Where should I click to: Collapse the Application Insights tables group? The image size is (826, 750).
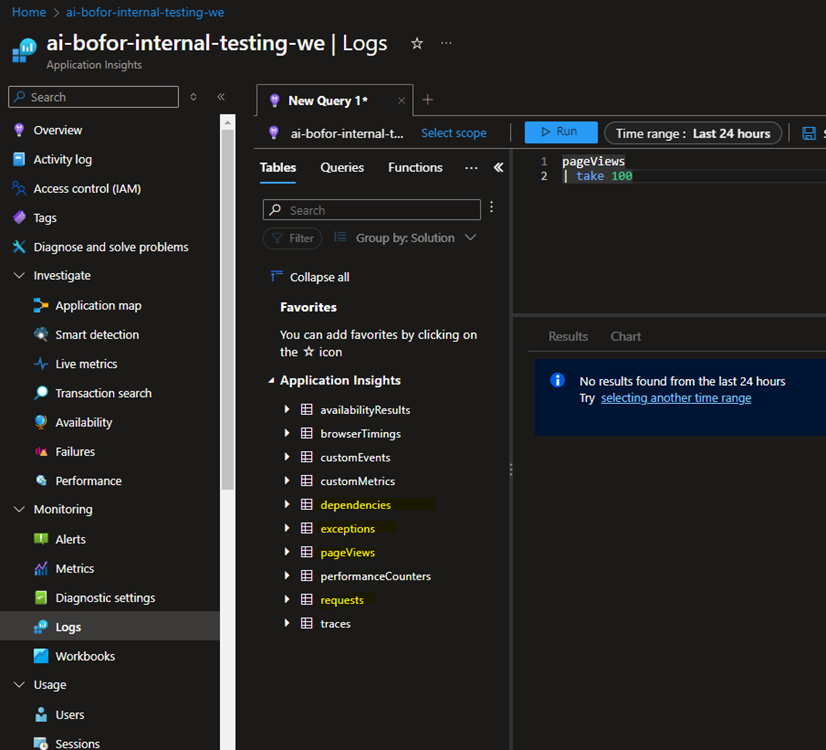point(271,380)
